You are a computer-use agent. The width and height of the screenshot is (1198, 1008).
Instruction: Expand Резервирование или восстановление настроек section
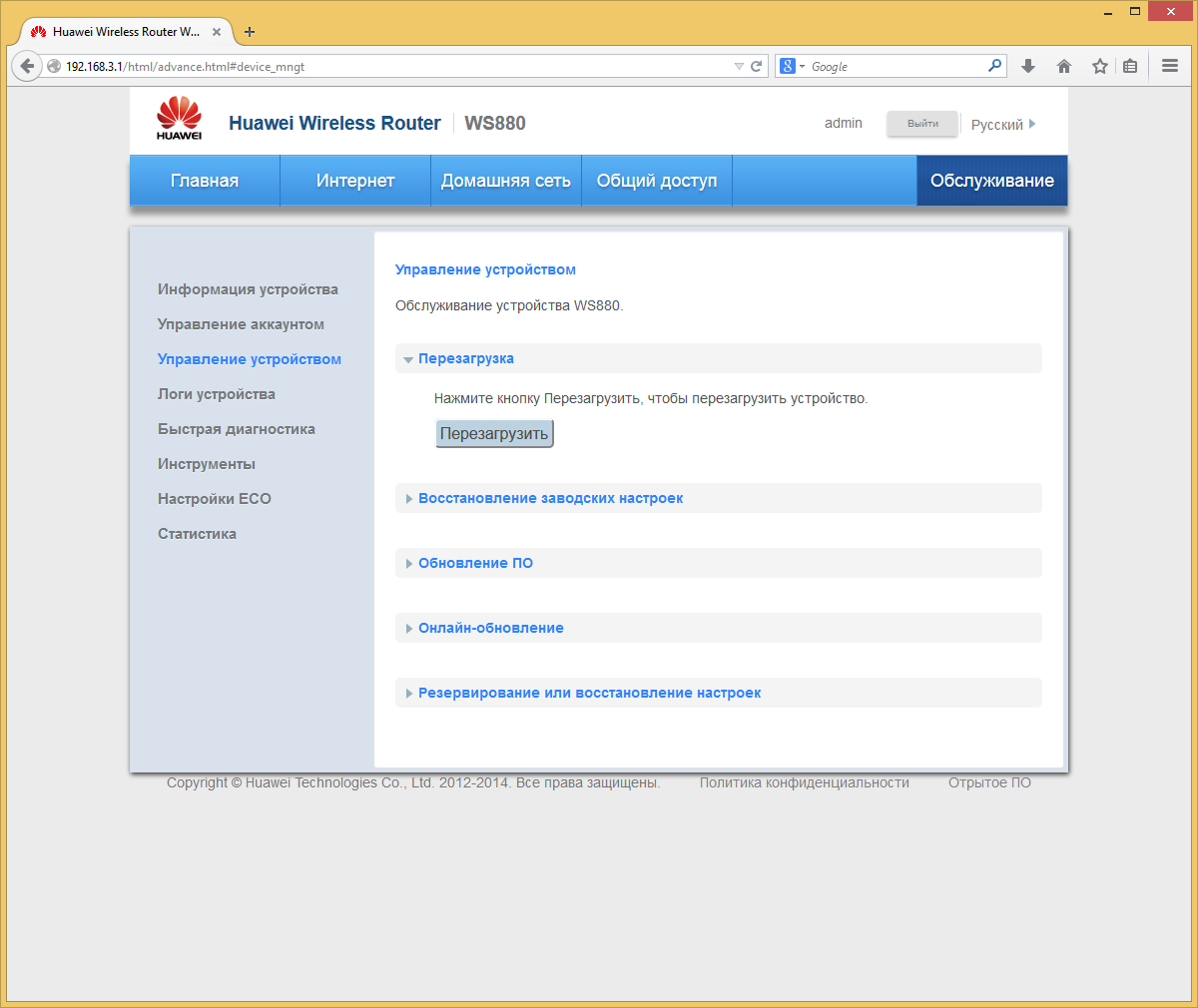(719, 693)
